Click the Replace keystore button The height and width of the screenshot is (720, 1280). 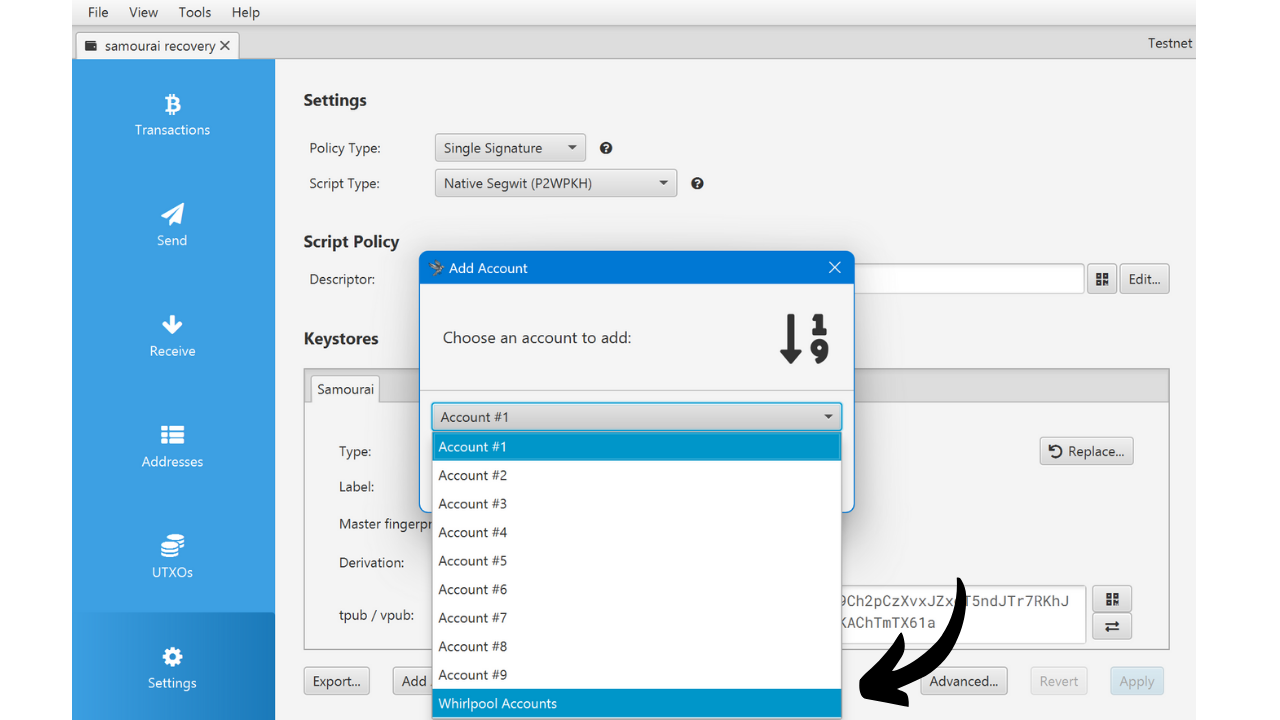(x=1086, y=451)
